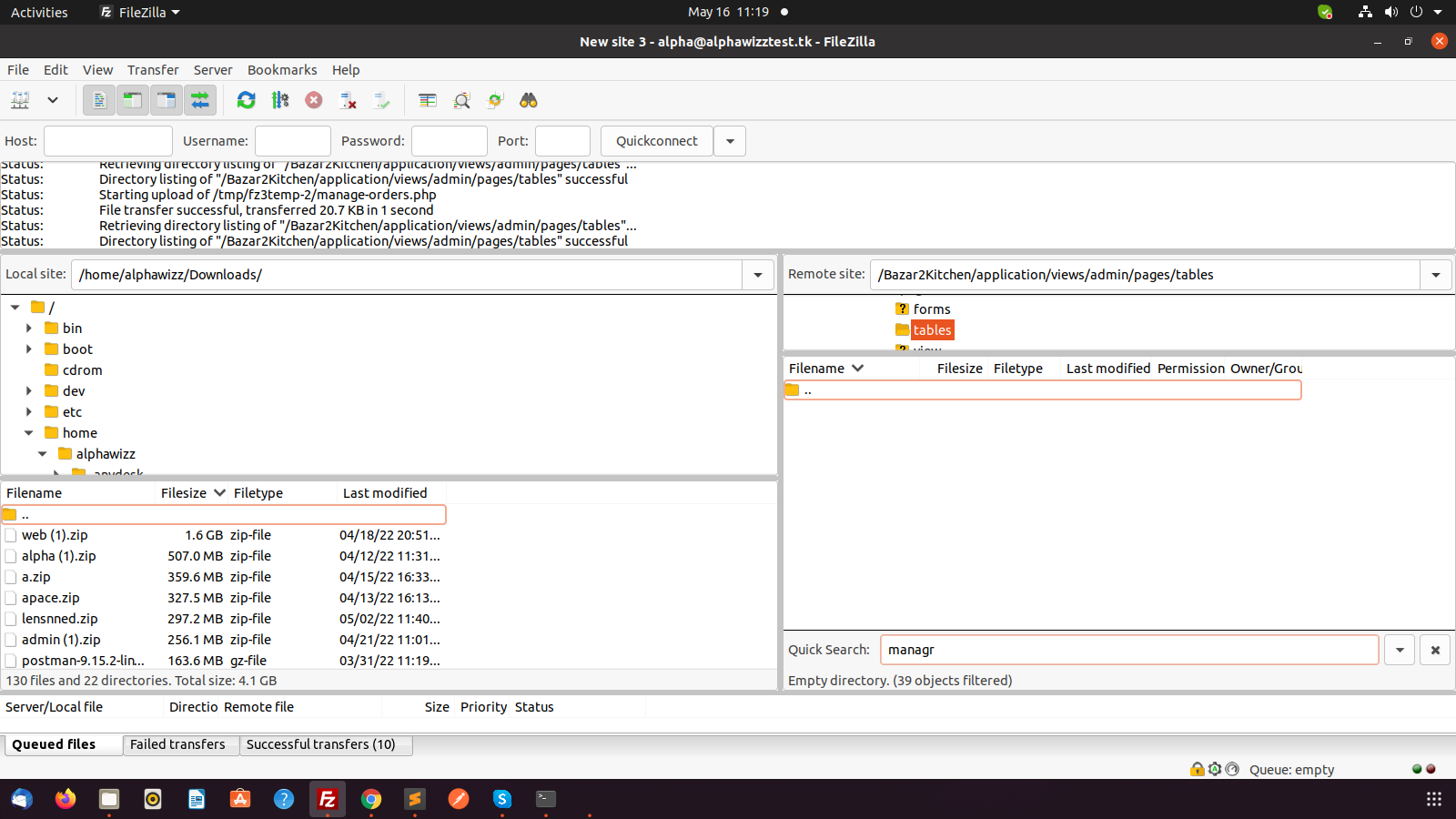
Task: Open the Remote site path dropdown
Action: 1436,275
